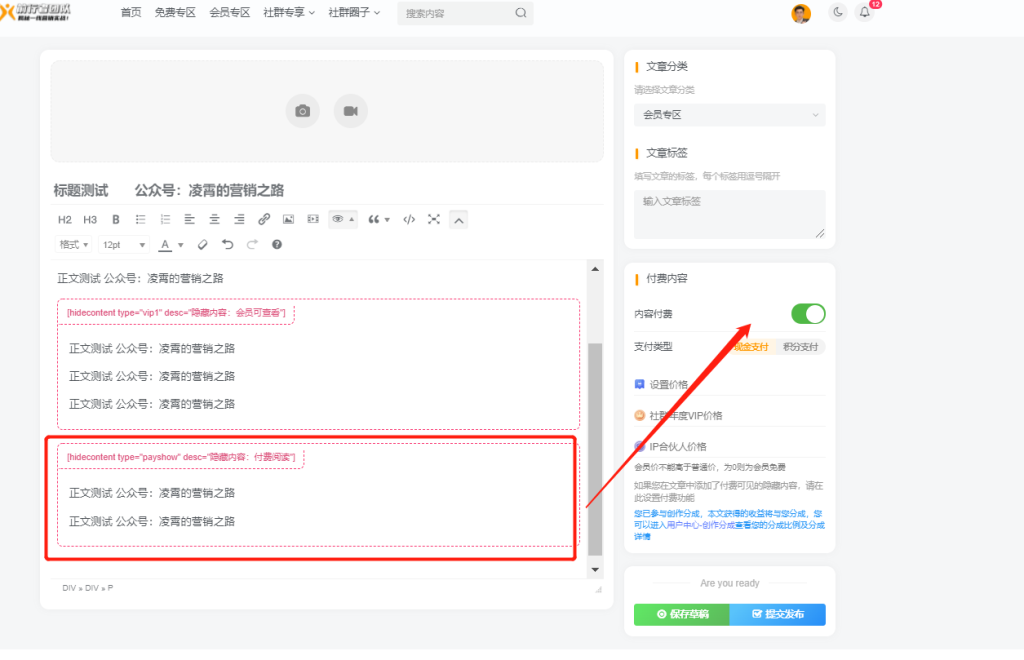Select the insert link icon
This screenshot has width=1024, height=660.
point(264,219)
